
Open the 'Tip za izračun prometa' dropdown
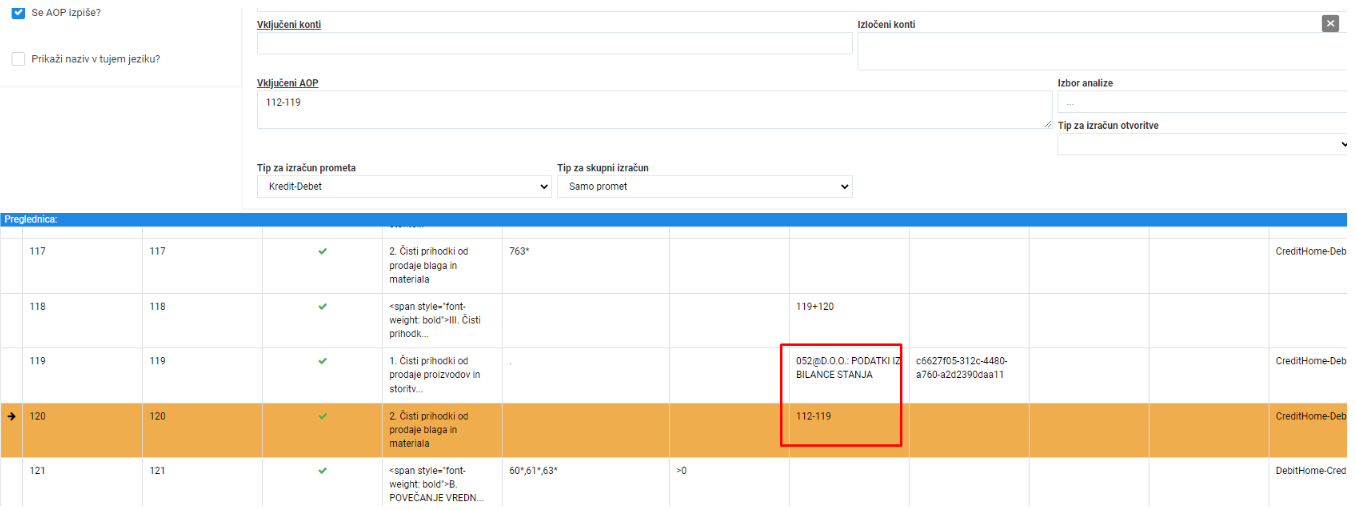(x=404, y=186)
